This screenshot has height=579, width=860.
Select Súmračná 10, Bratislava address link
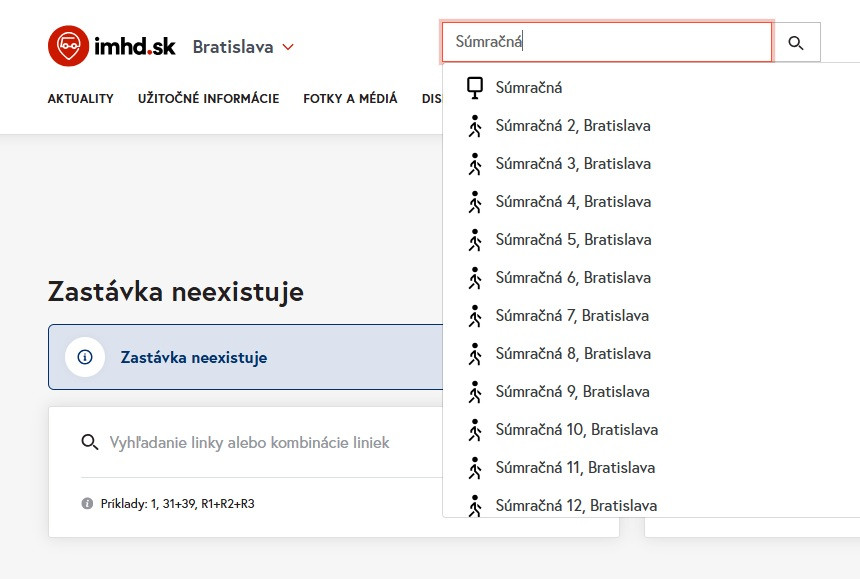click(x=576, y=430)
